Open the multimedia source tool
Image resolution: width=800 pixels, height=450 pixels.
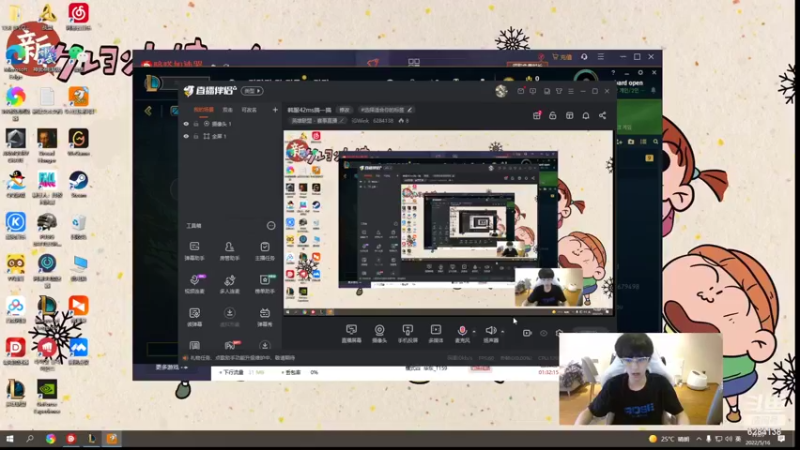click(x=436, y=333)
